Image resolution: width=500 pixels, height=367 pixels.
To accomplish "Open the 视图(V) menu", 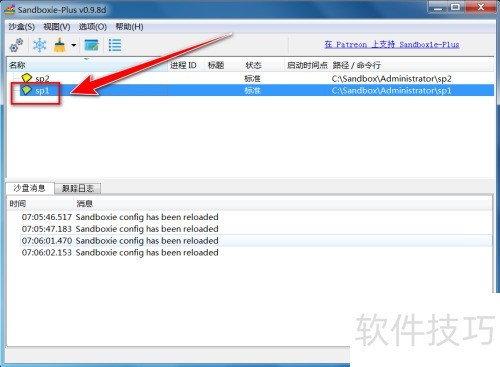I will click(x=57, y=27).
